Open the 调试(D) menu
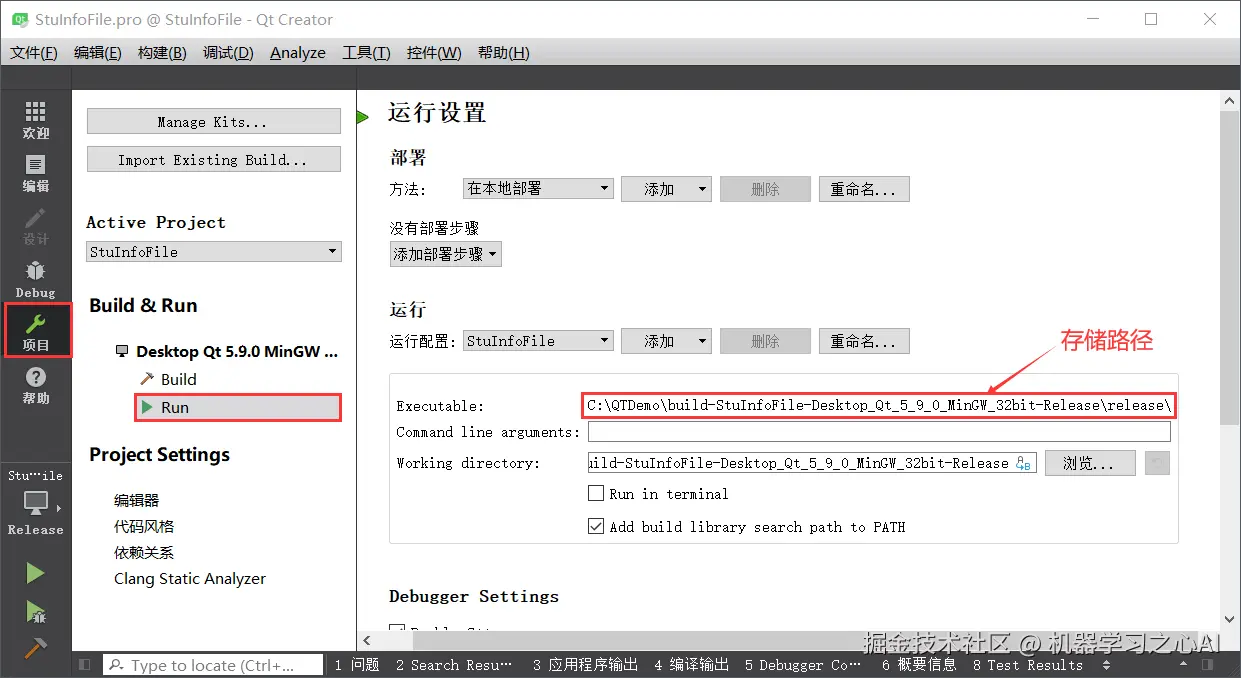This screenshot has height=678, width=1241. [x=228, y=52]
